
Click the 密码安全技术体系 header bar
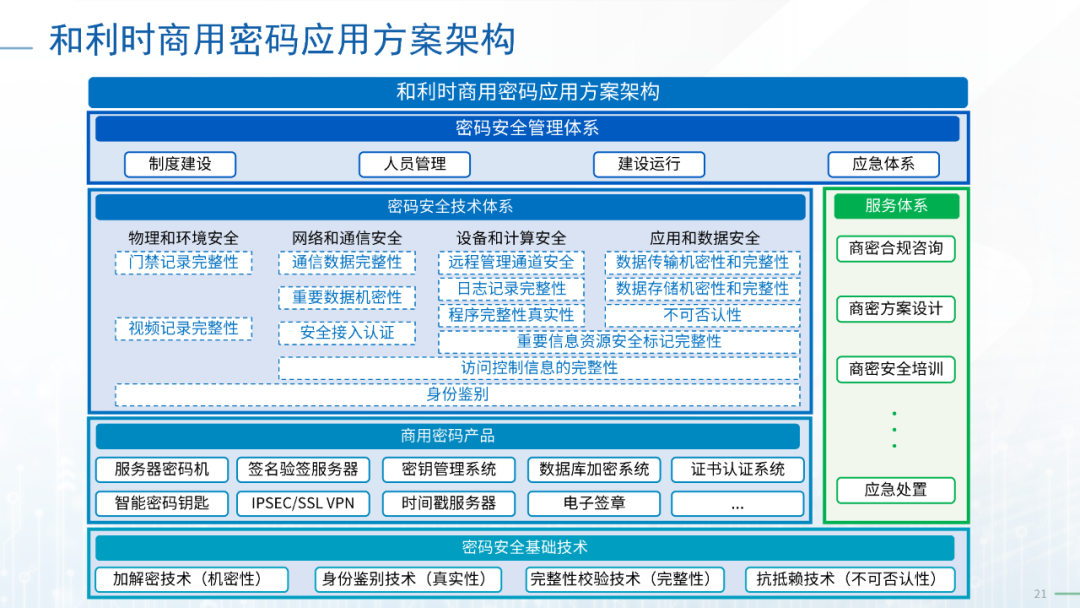[x=450, y=207]
